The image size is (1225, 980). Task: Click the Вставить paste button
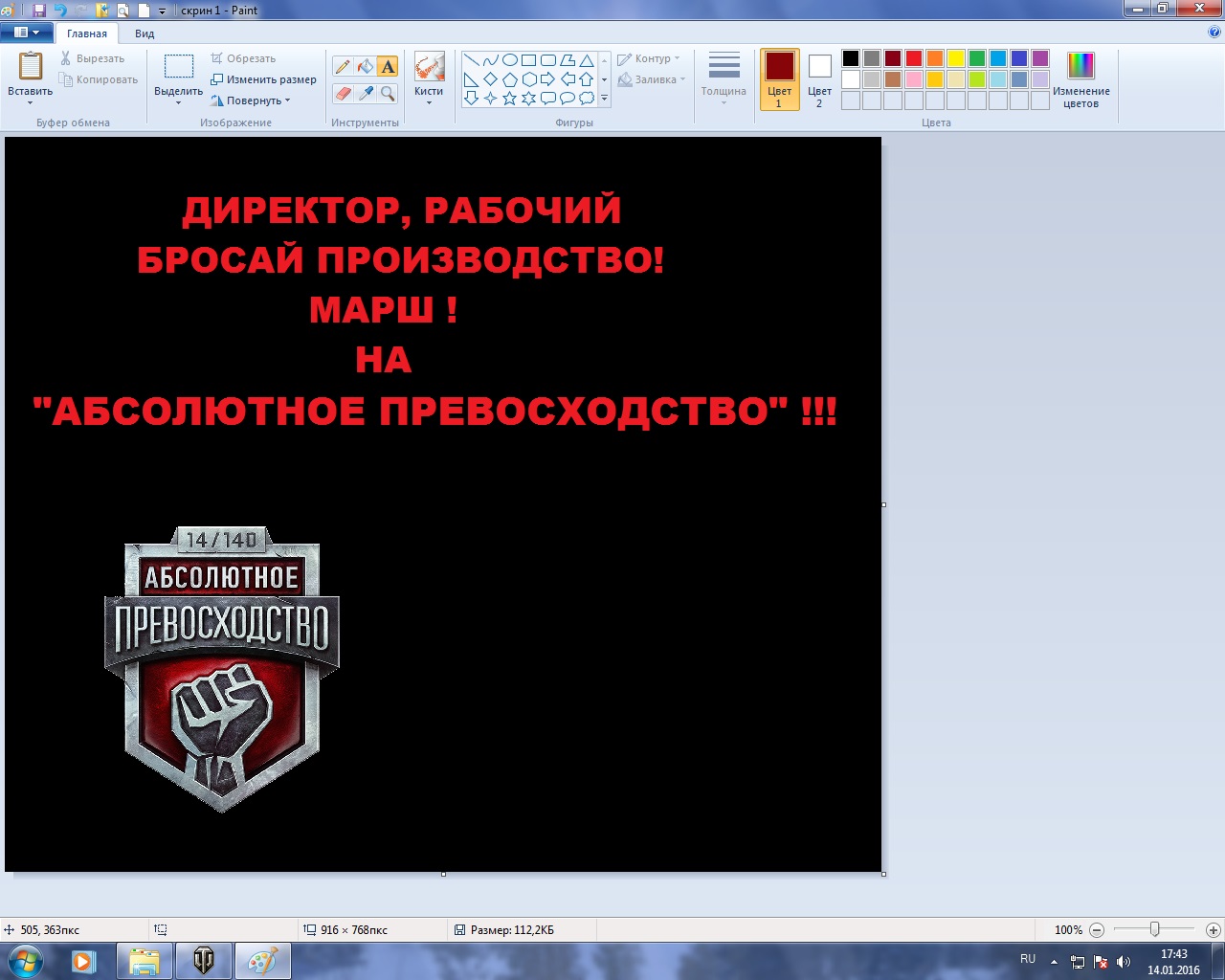click(x=31, y=75)
